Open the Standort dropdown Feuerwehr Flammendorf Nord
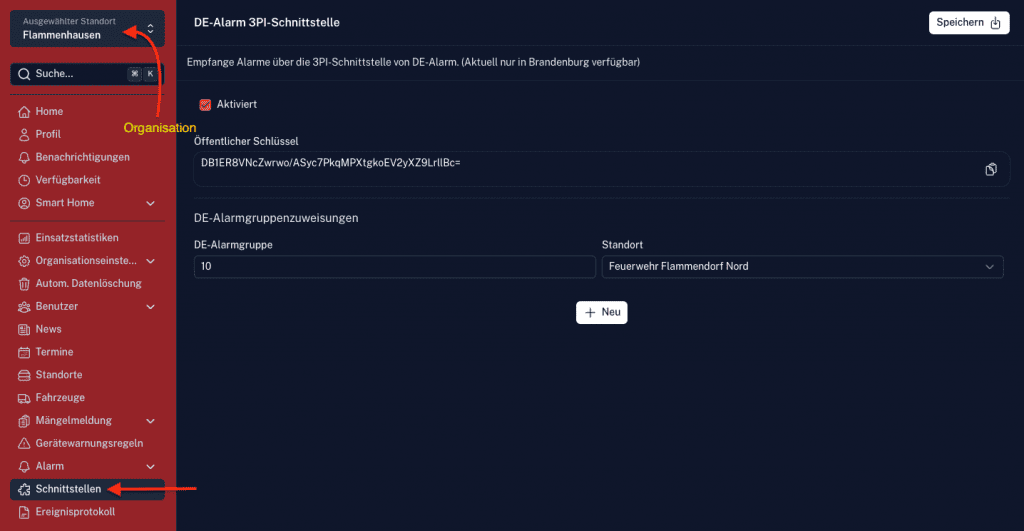Screen dimensions: 1024x531 [x=802, y=267]
